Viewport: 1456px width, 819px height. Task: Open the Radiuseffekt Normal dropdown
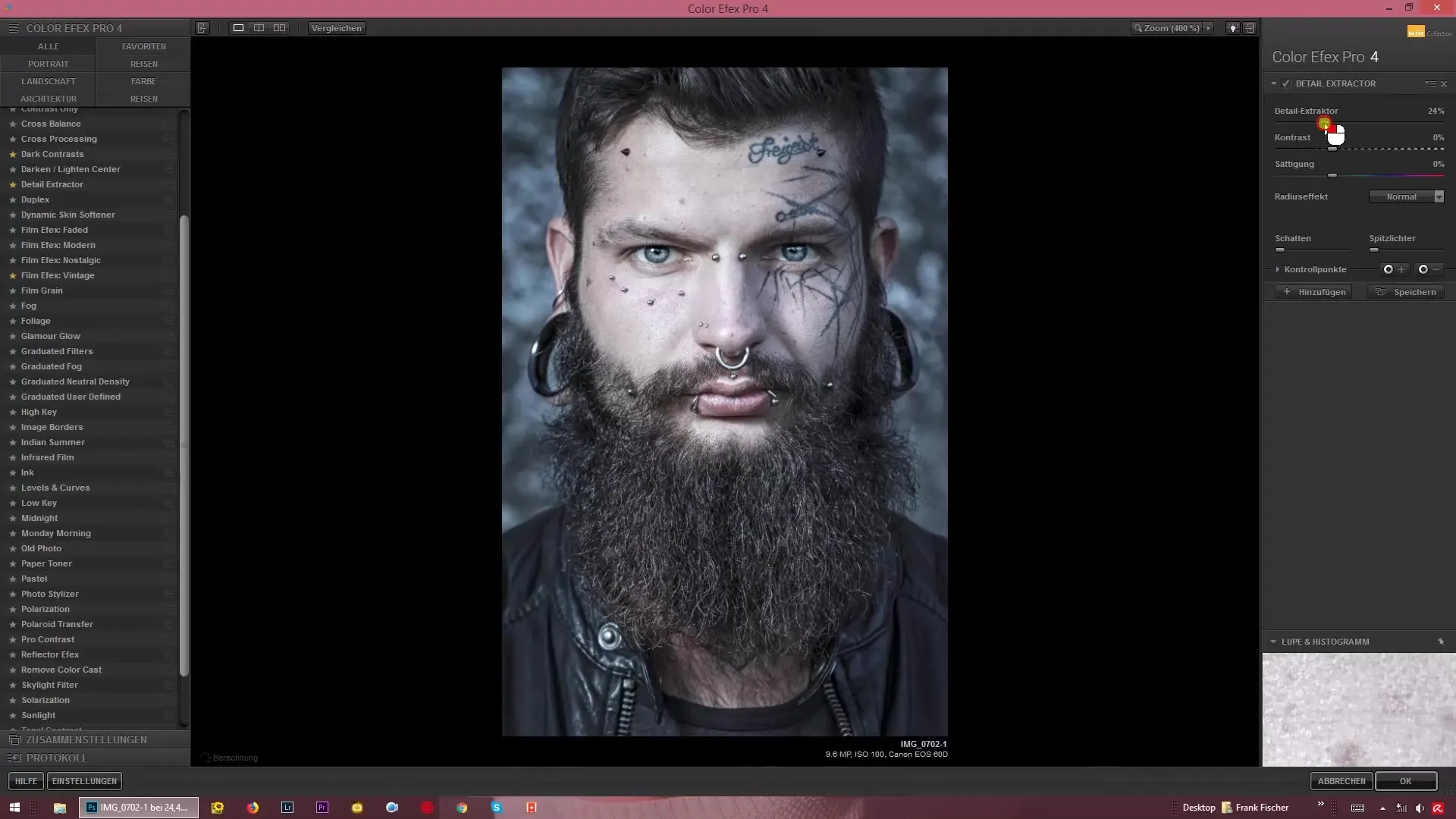coord(1407,196)
